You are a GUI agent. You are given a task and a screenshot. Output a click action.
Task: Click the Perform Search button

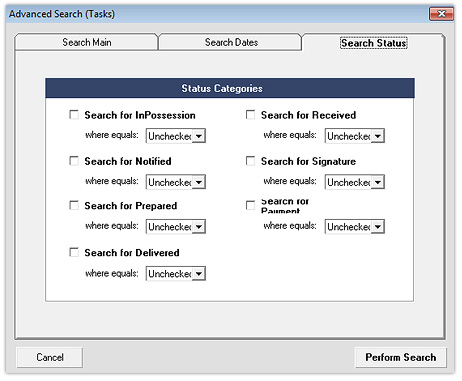coord(401,357)
